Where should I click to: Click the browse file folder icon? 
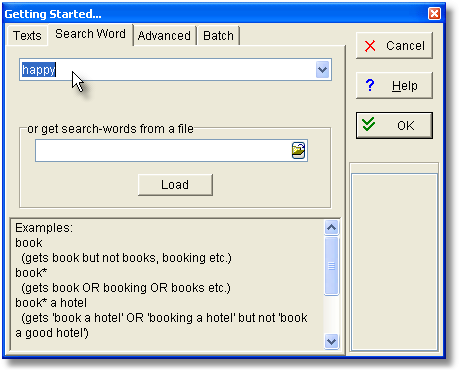(298, 151)
